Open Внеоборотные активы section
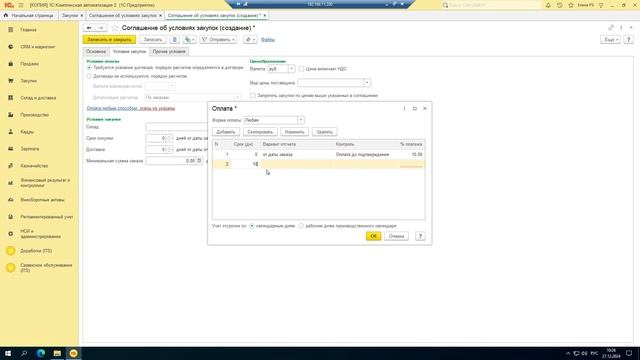 coord(42,200)
